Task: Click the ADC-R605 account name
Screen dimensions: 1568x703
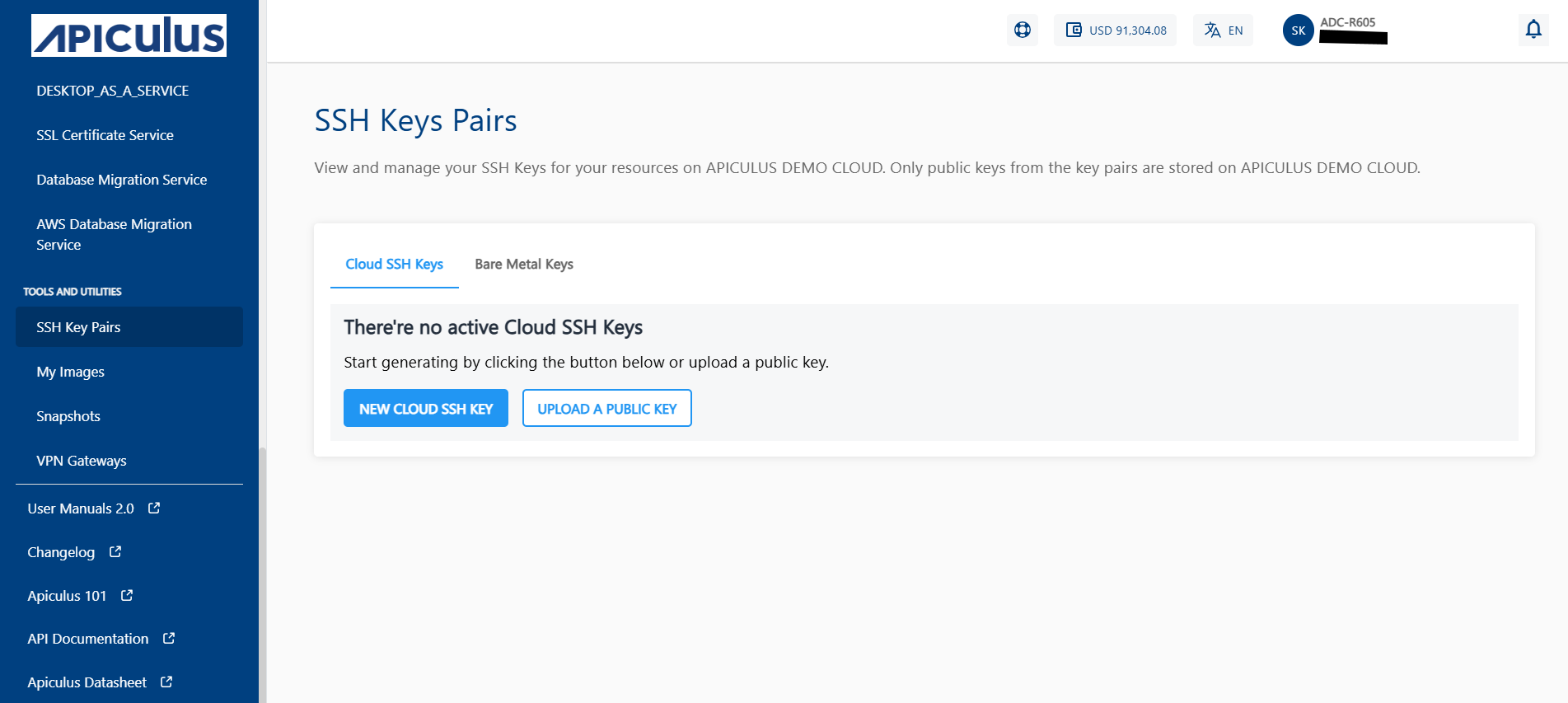Action: tap(1348, 22)
